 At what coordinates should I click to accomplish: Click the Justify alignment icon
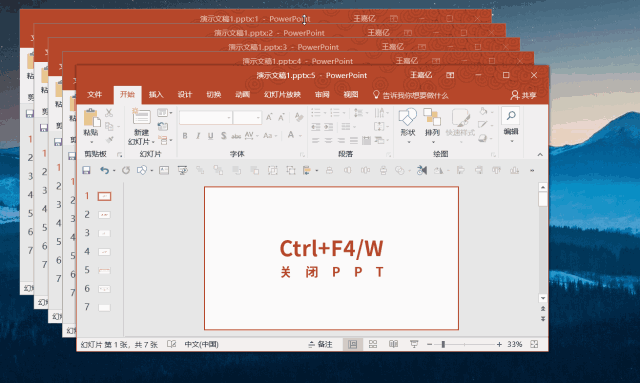[x=354, y=140]
